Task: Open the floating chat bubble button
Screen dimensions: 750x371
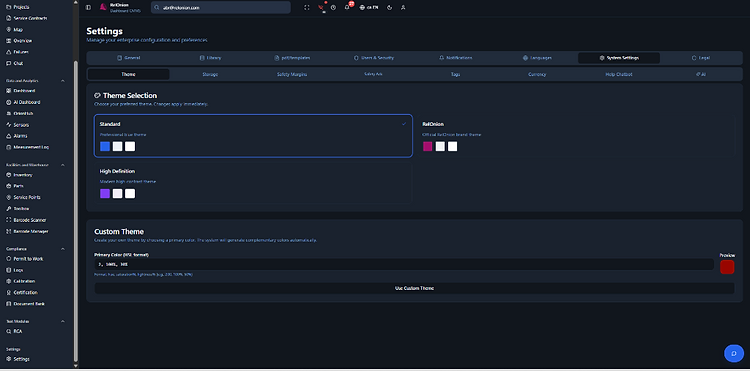Action: coord(733,353)
